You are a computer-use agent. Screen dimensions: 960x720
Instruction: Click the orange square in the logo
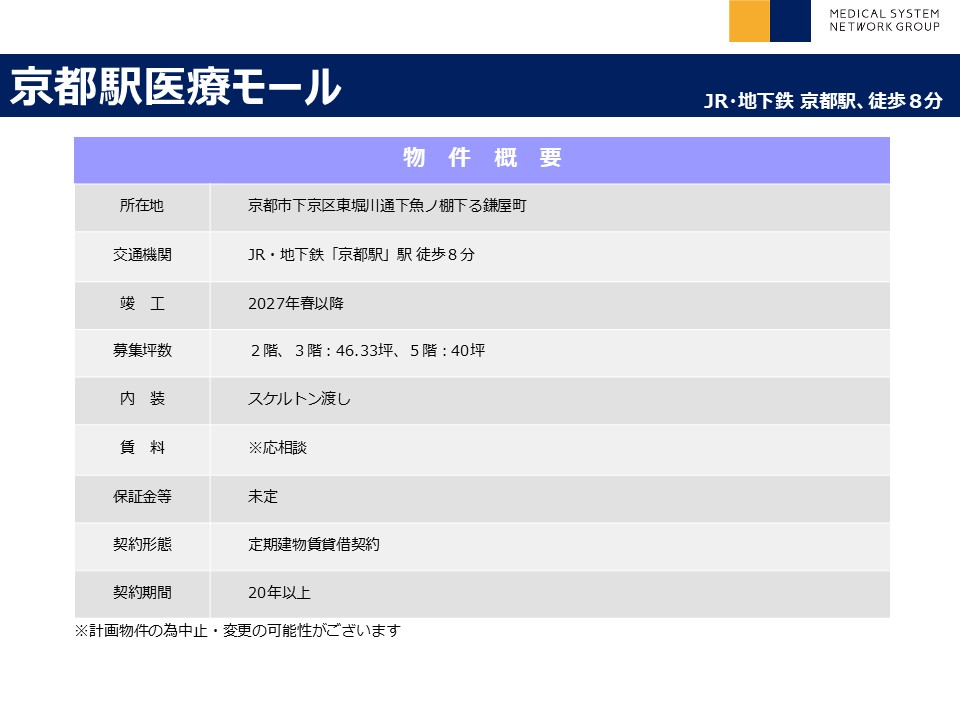point(749,21)
